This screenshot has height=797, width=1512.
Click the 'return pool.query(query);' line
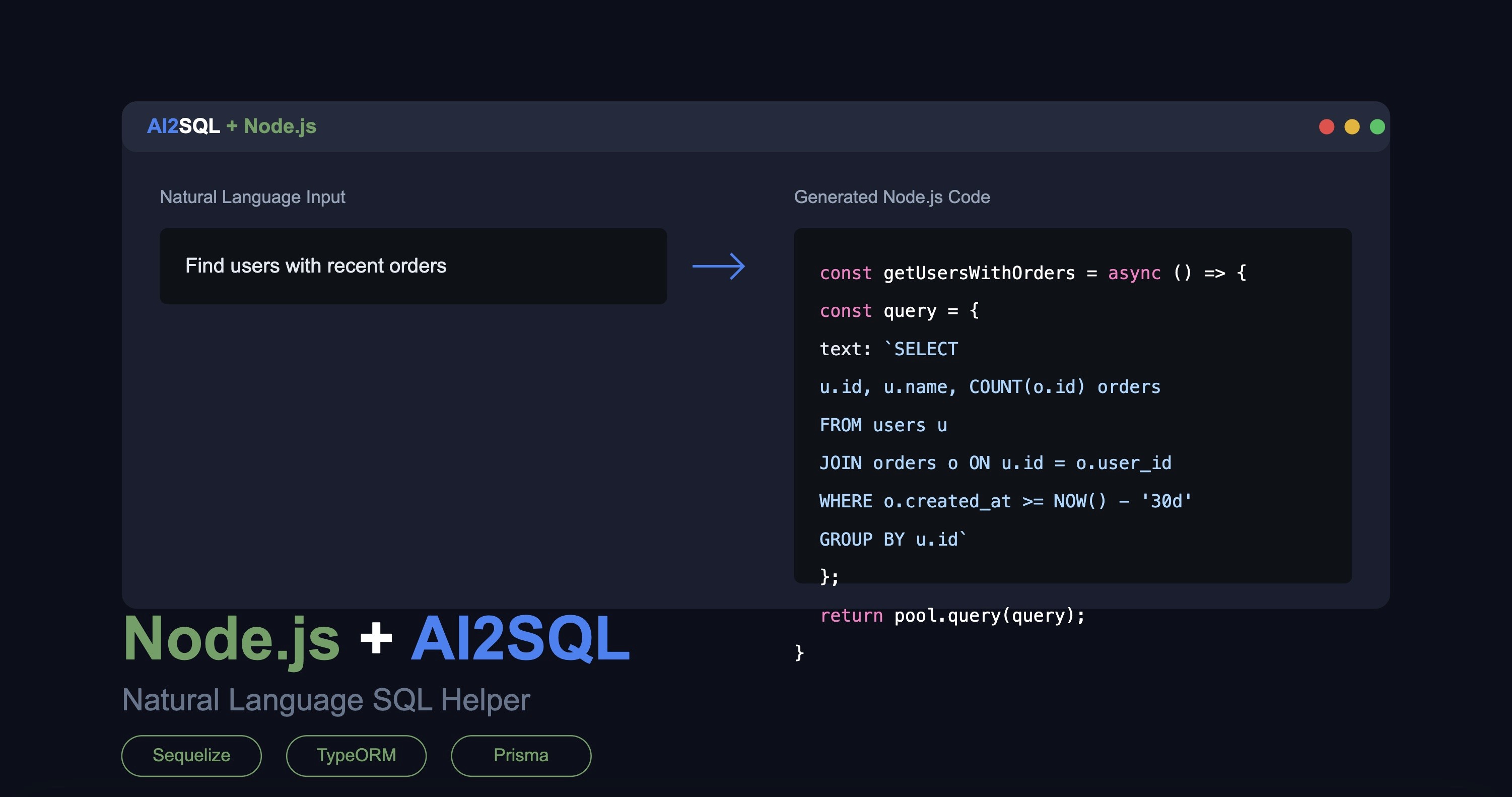coord(952,616)
